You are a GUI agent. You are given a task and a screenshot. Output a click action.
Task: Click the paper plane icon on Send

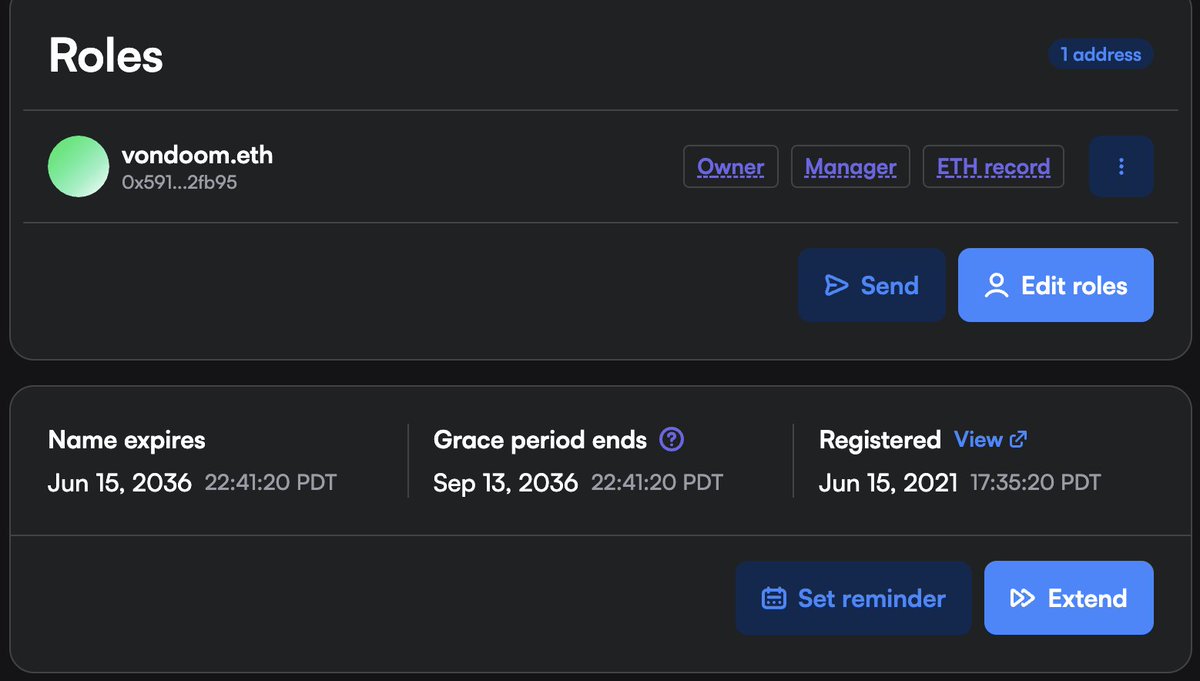(x=836, y=286)
